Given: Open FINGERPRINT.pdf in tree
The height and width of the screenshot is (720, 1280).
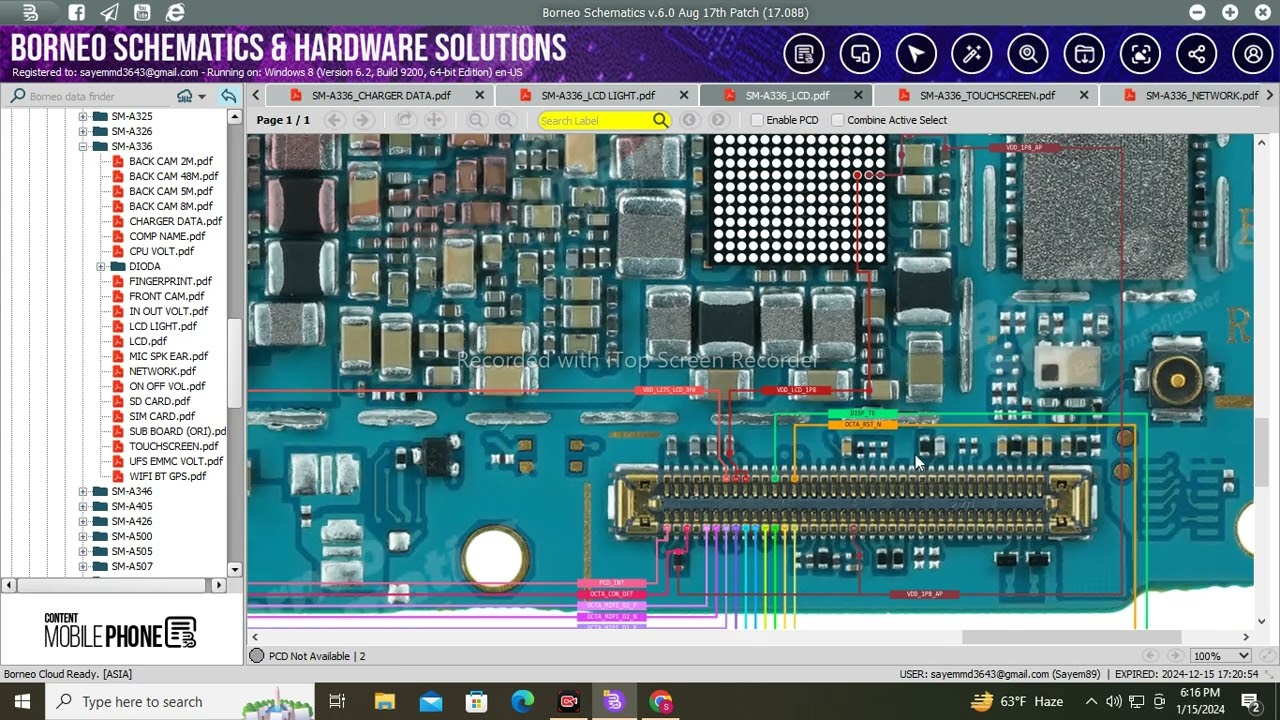Looking at the screenshot, I should (170, 281).
